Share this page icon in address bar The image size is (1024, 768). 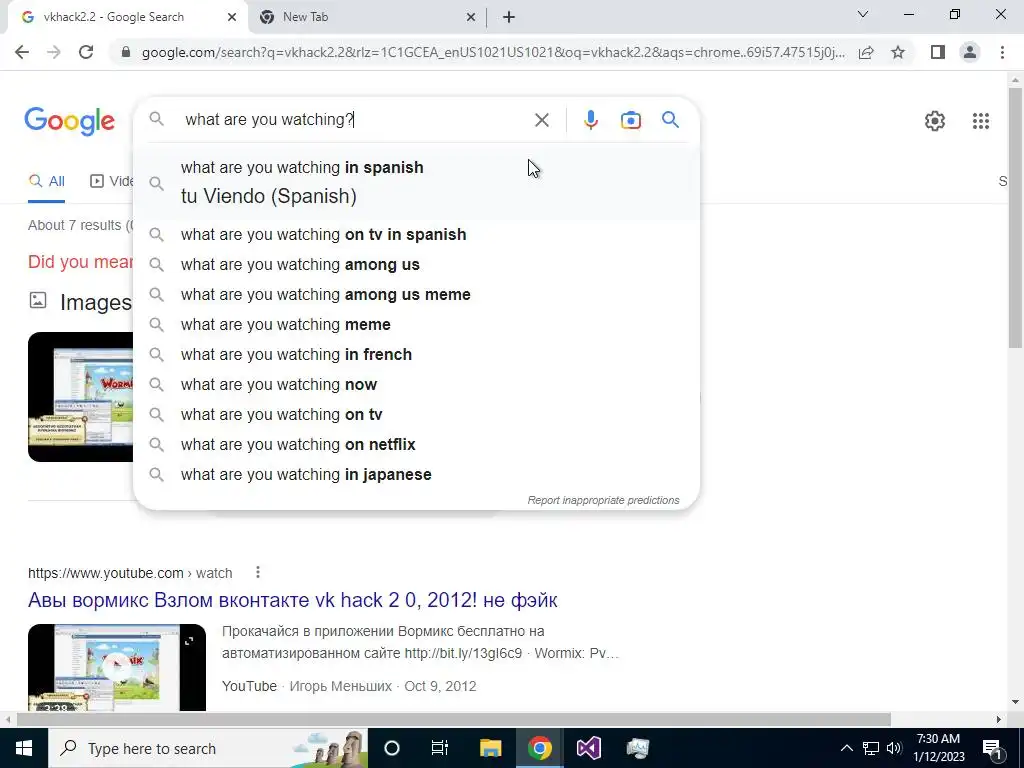(866, 52)
